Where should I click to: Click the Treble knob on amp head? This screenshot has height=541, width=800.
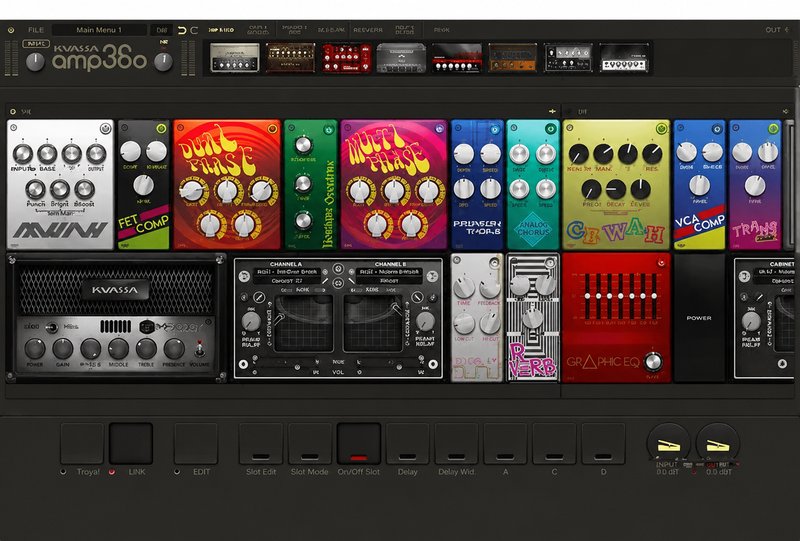click(146, 349)
